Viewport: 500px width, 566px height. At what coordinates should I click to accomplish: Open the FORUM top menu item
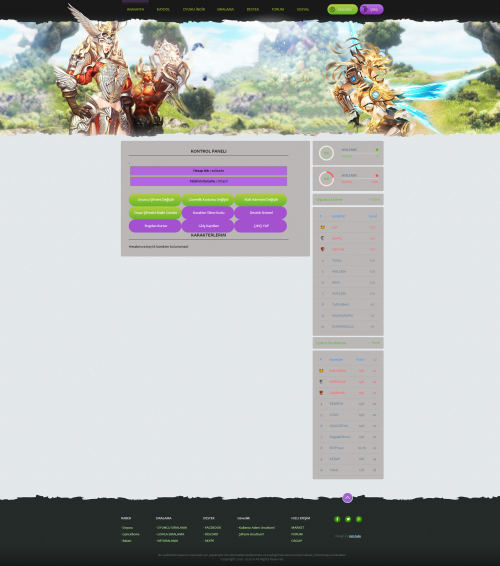(278, 9)
